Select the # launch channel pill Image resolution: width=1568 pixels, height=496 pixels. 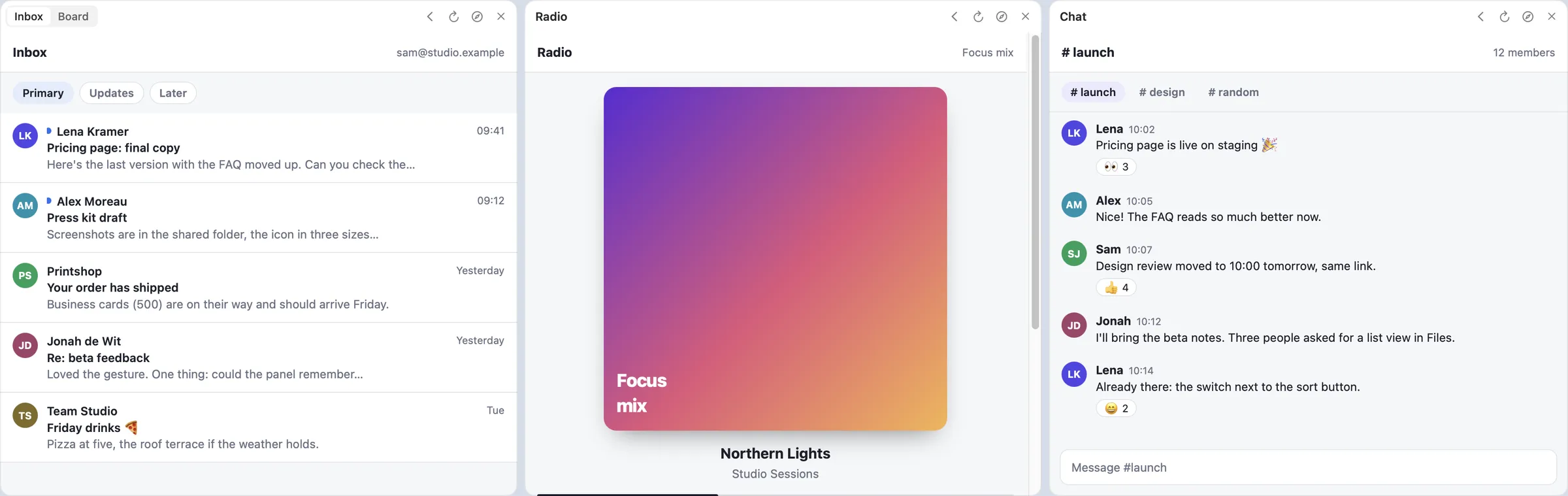1093,92
